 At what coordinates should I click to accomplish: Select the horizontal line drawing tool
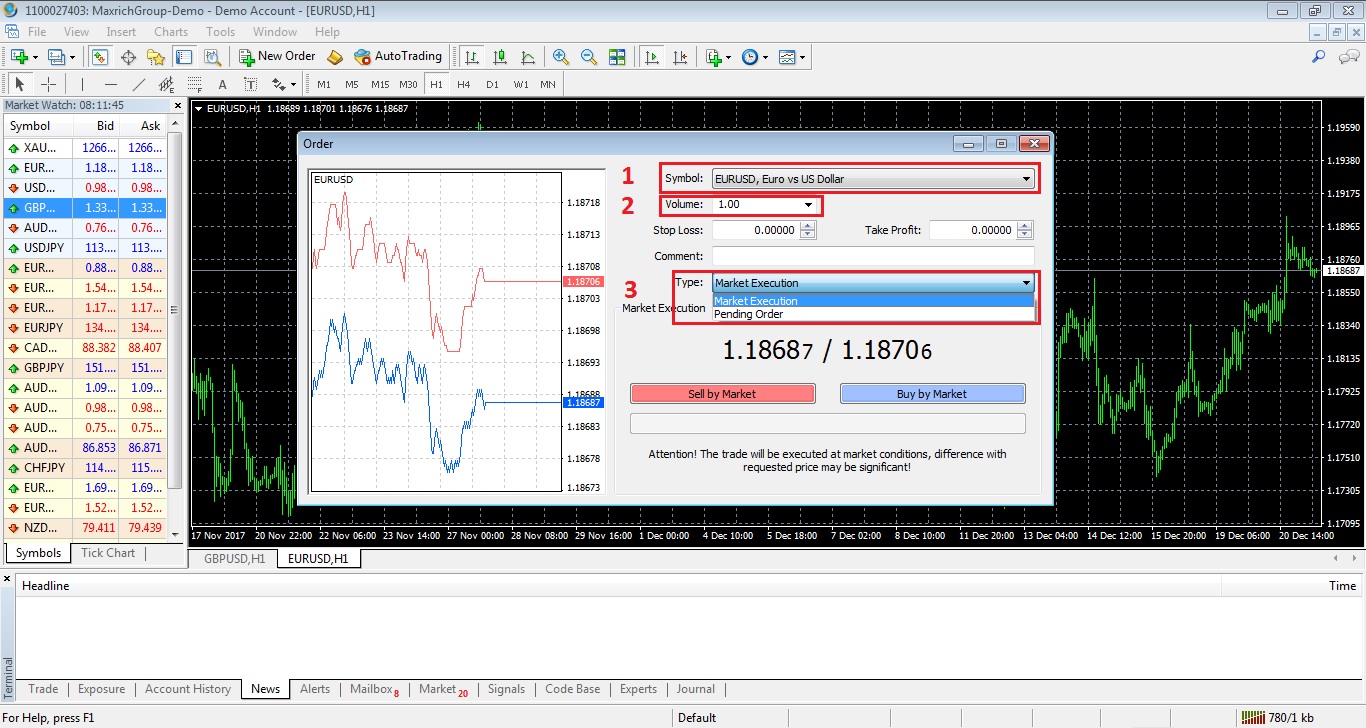pyautogui.click(x=111, y=84)
